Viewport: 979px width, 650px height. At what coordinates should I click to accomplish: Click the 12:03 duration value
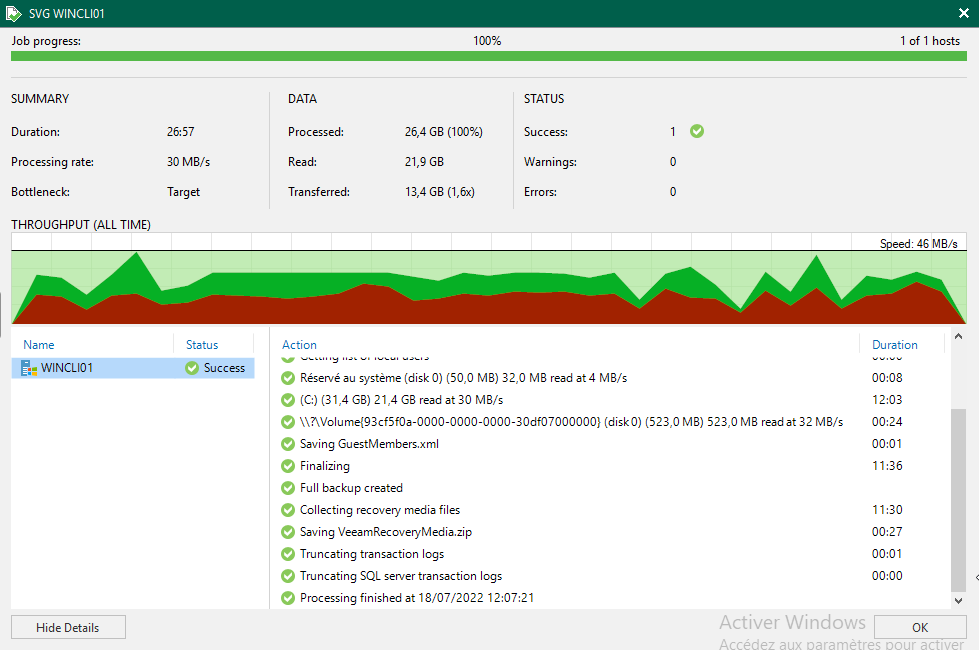pyautogui.click(x=887, y=400)
